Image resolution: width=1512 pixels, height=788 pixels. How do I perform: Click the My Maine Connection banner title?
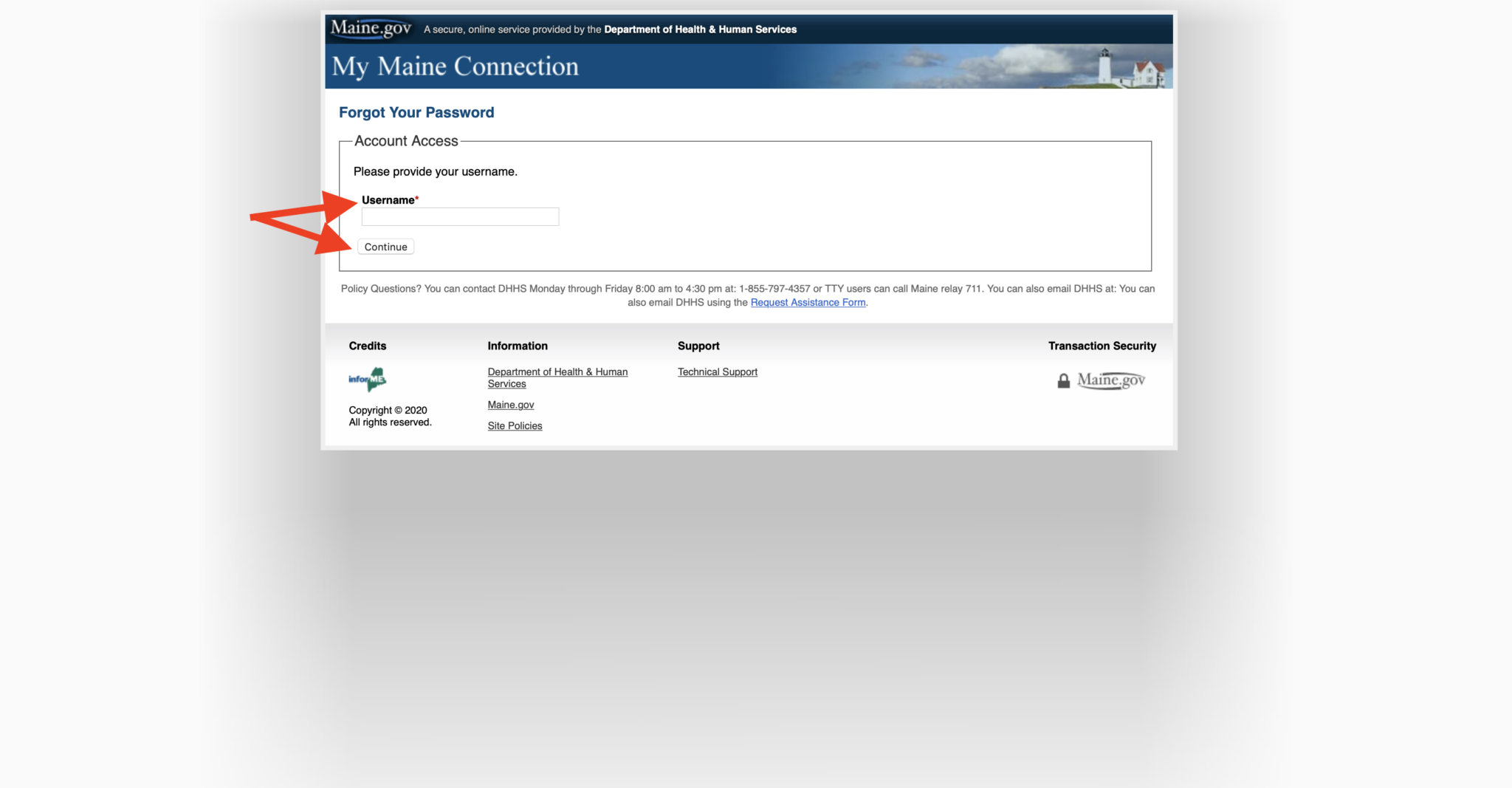(455, 66)
